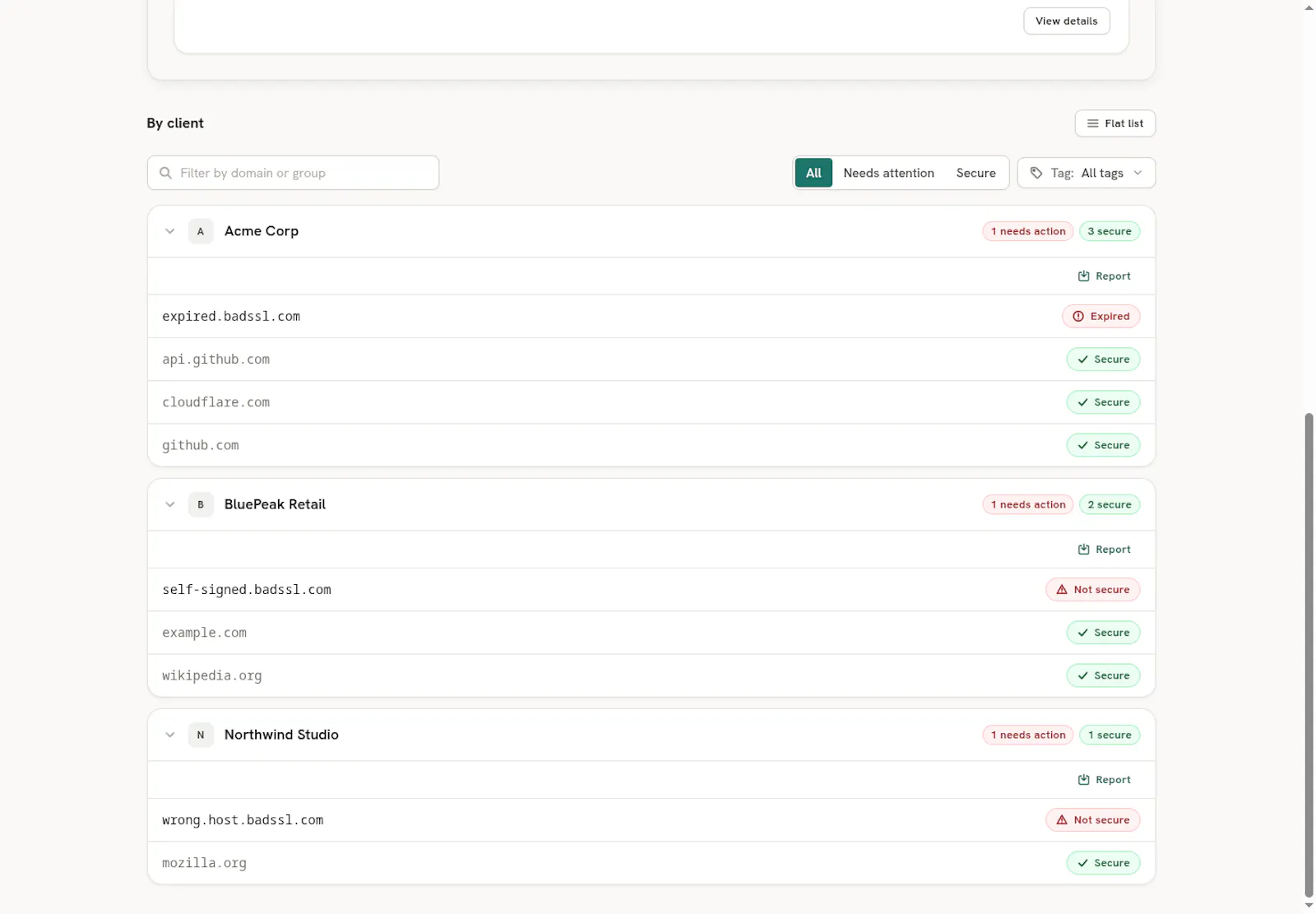Open the api.github.com row
Viewport: 1316px width, 914px height.
651,360
